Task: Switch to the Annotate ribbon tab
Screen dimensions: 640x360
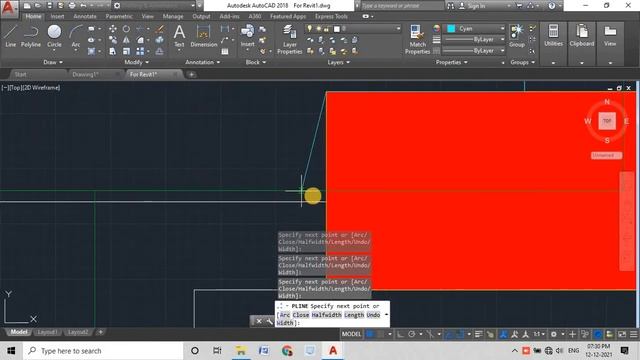Action: point(85,16)
